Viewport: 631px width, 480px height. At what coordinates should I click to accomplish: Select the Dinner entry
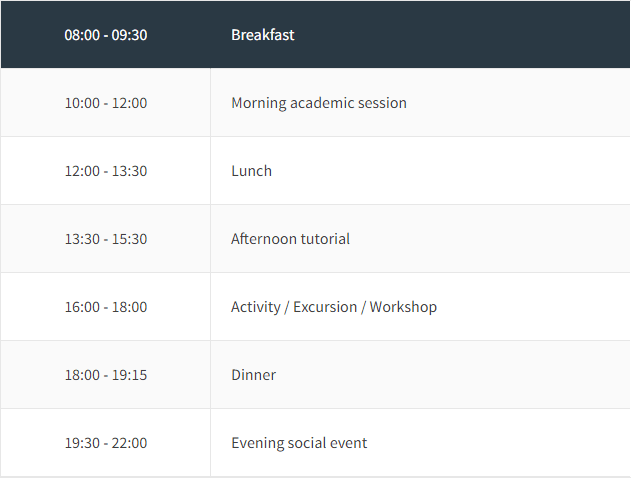click(x=254, y=375)
